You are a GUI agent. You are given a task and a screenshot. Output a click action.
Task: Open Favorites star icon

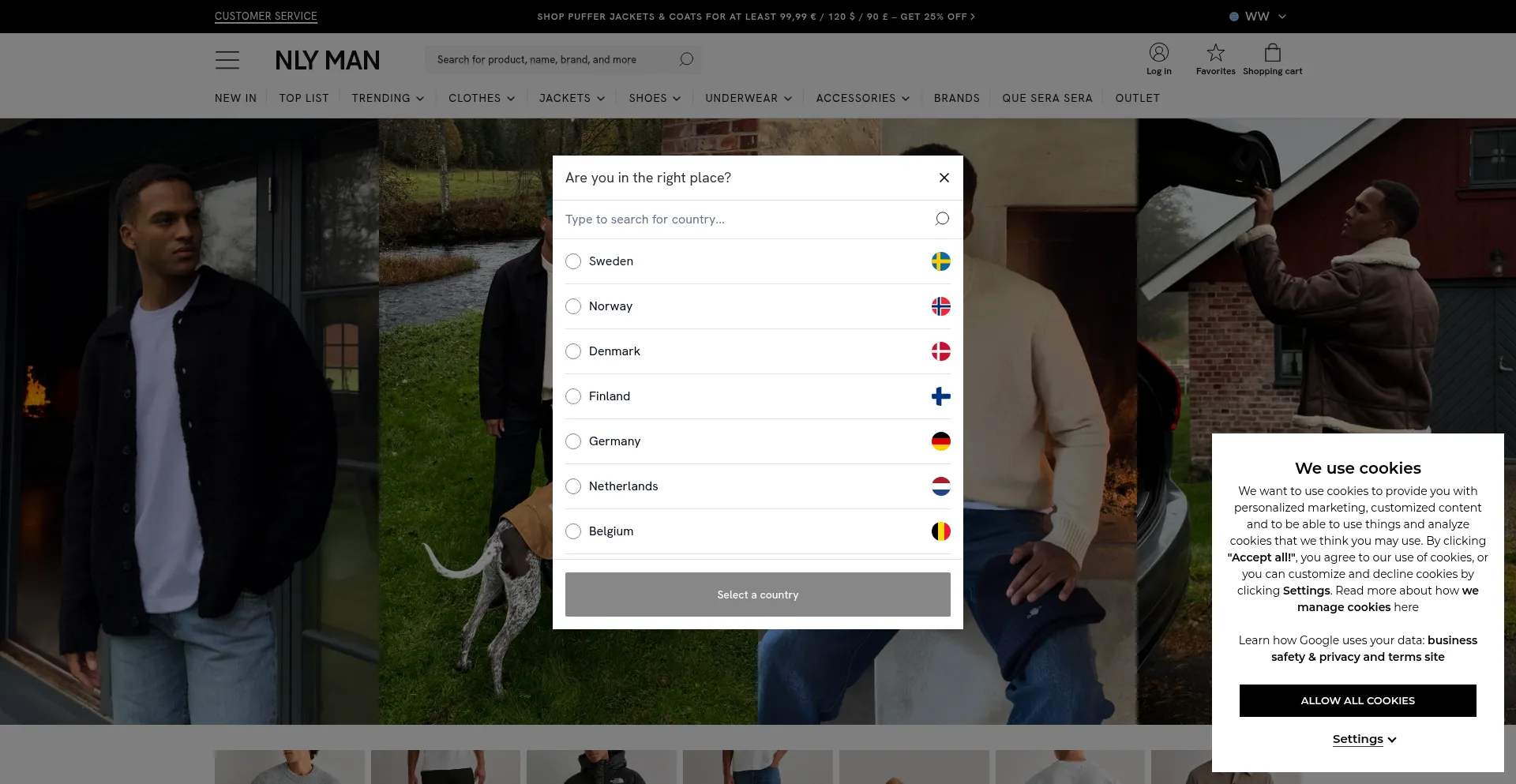[x=1215, y=53]
